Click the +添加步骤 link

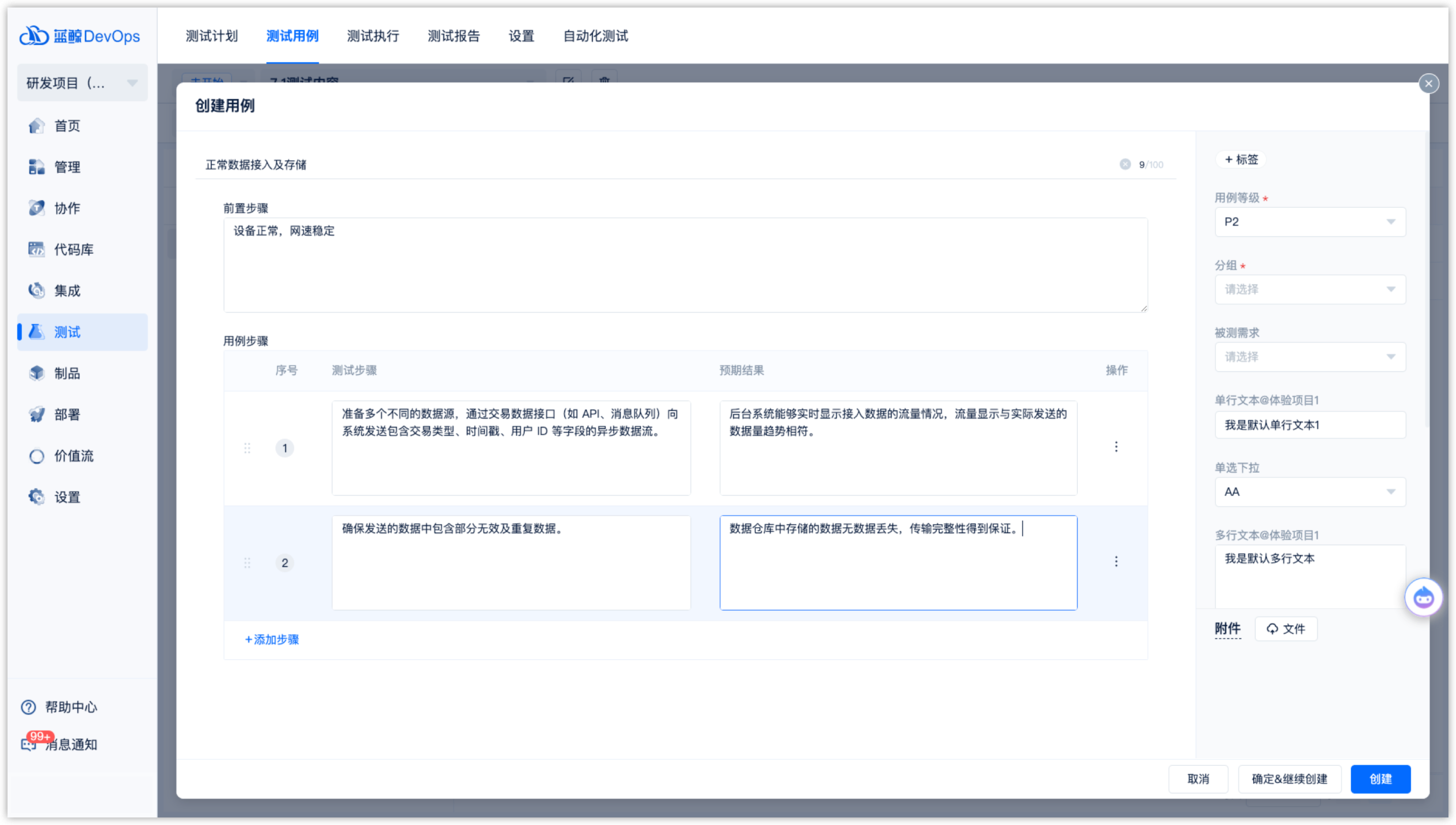(x=272, y=639)
